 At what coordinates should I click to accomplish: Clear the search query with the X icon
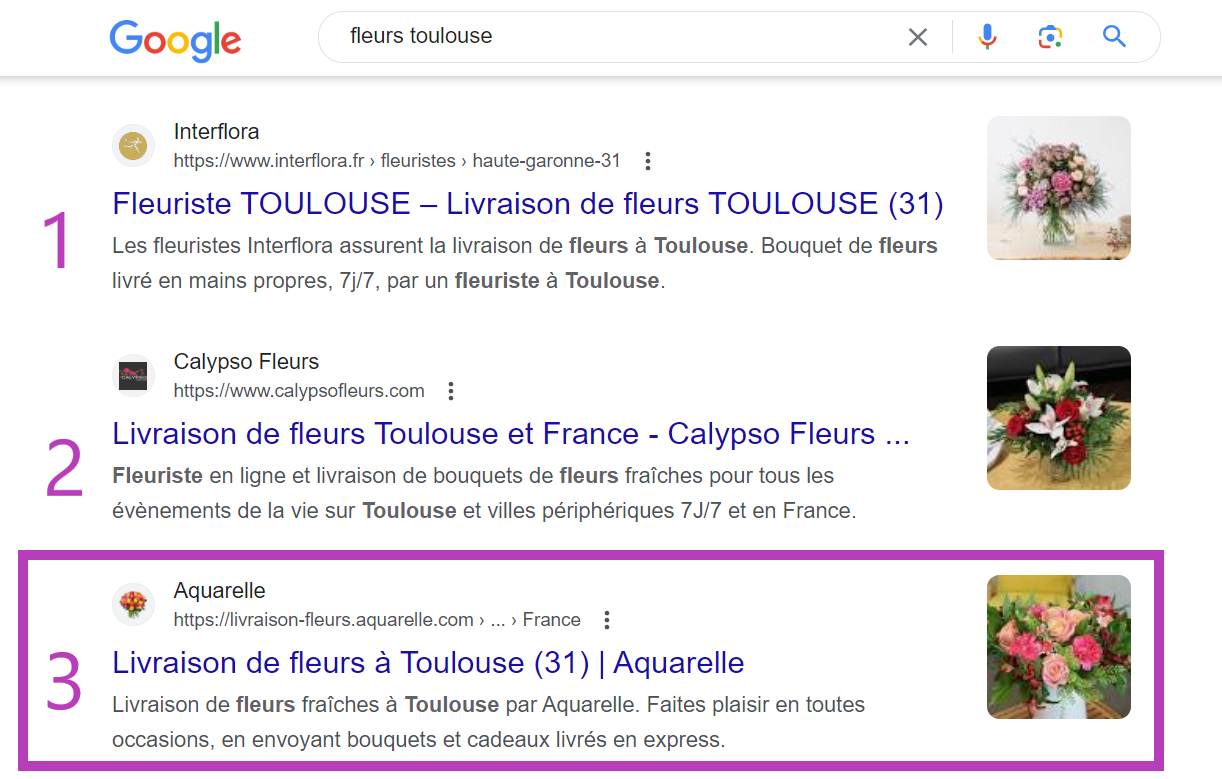[x=917, y=37]
